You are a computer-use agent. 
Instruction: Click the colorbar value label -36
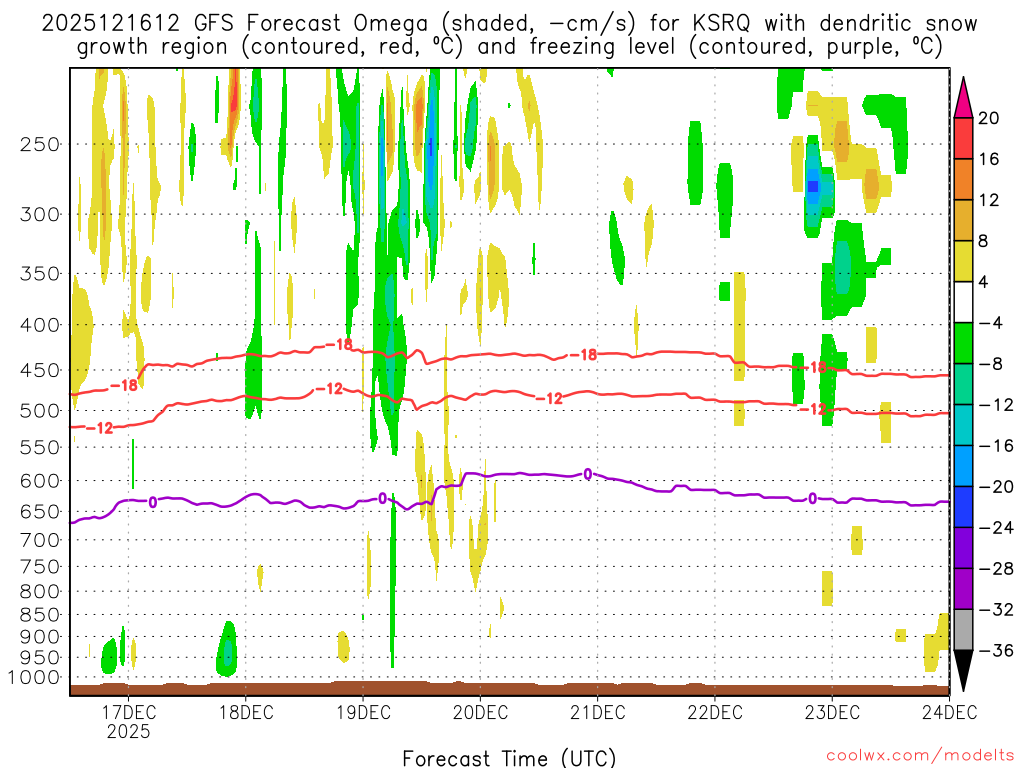point(995,650)
